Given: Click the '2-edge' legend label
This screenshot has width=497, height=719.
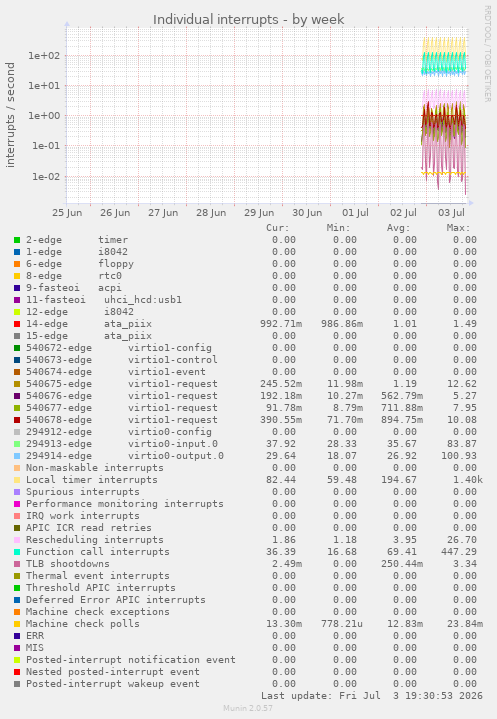Looking at the screenshot, I should point(44,240).
